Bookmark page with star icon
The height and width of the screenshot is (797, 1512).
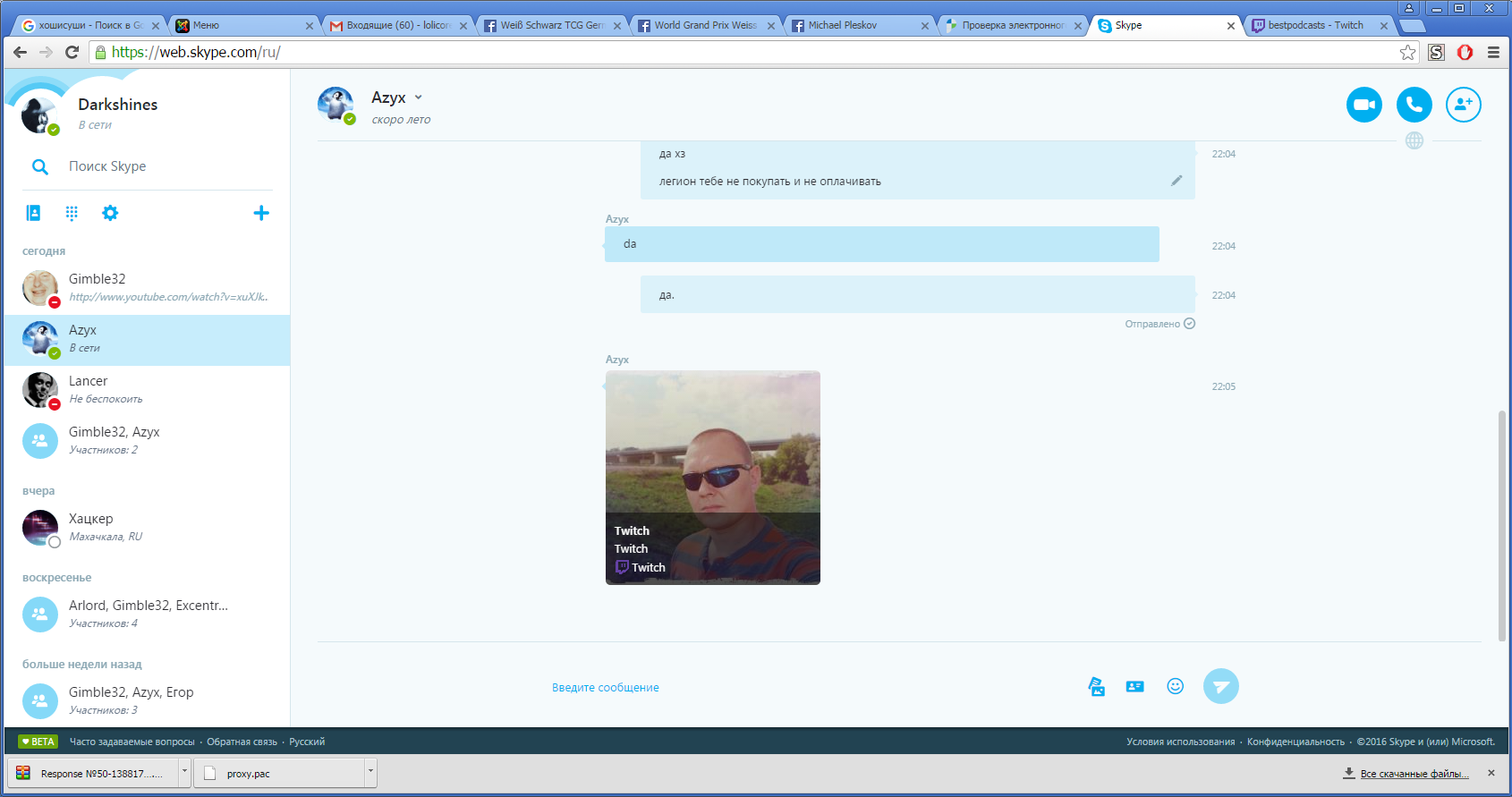coord(1408,52)
